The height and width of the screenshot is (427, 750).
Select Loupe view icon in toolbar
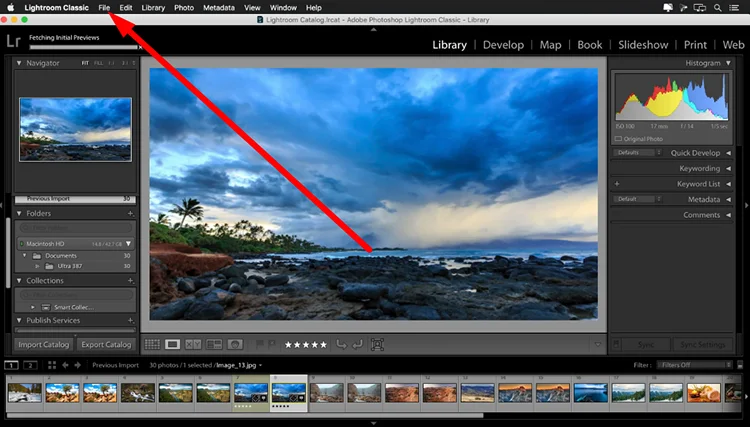click(x=172, y=344)
